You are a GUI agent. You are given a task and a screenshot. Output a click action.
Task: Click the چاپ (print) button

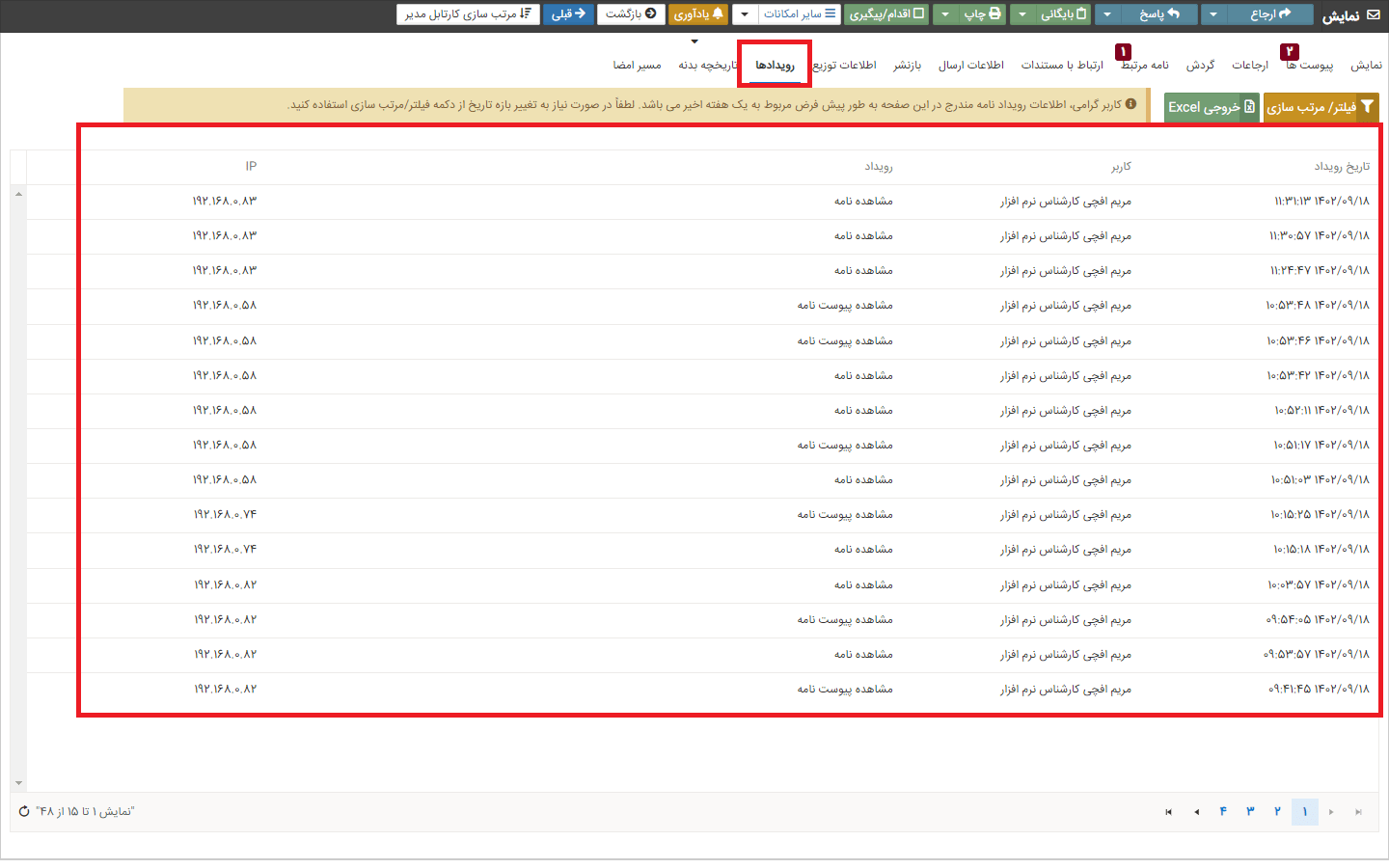982,14
